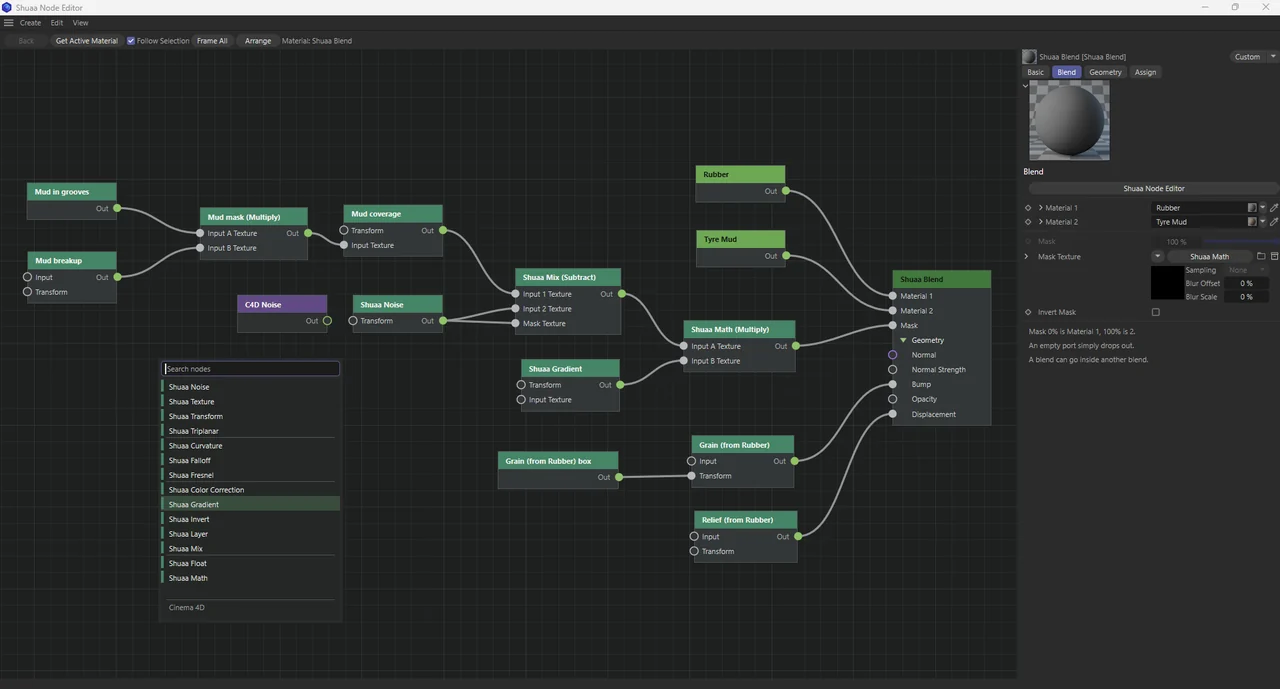Click the Out port of Tyre Mud node
1280x689 pixels.
pyautogui.click(x=786, y=256)
